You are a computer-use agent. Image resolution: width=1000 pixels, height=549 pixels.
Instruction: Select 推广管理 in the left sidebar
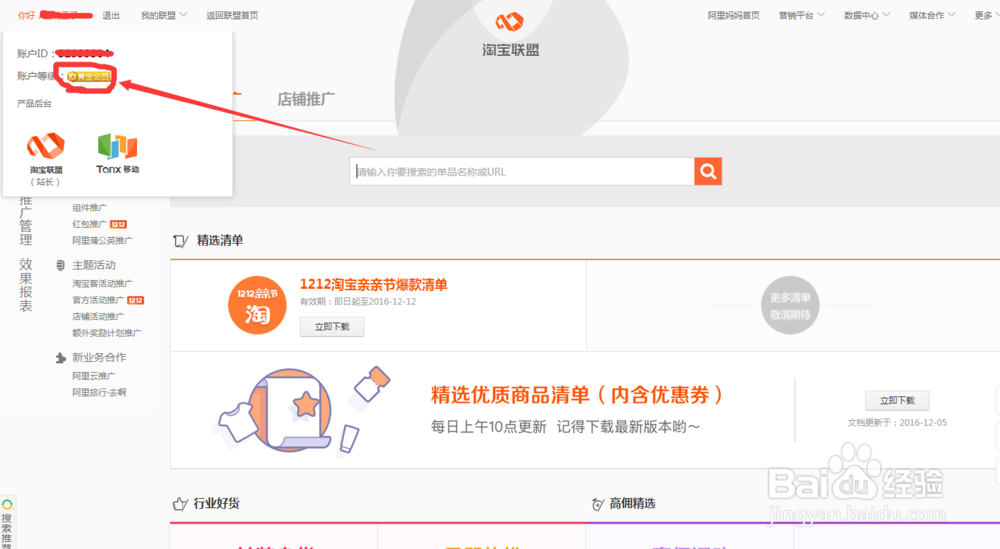[26, 223]
